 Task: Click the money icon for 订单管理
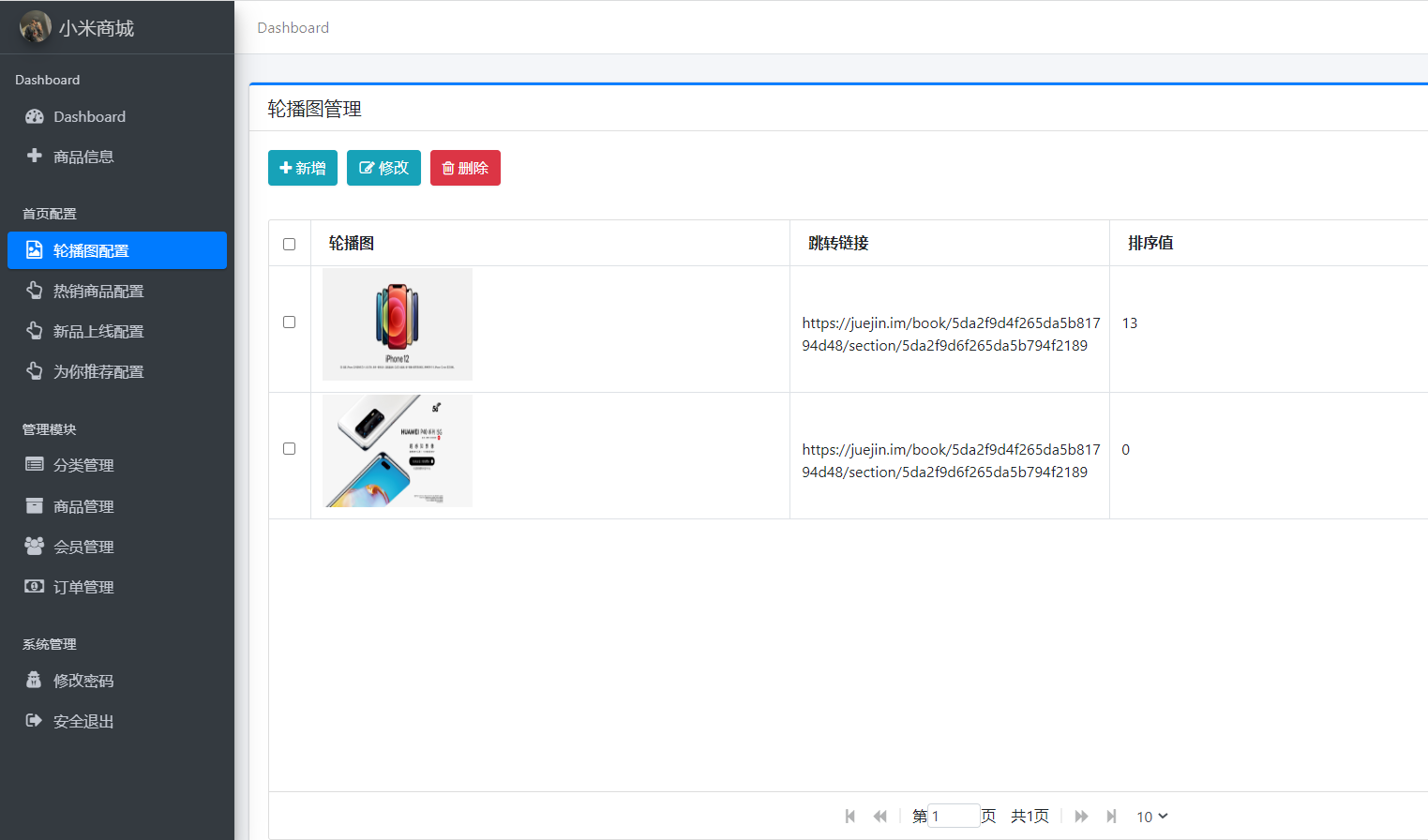[x=35, y=586]
